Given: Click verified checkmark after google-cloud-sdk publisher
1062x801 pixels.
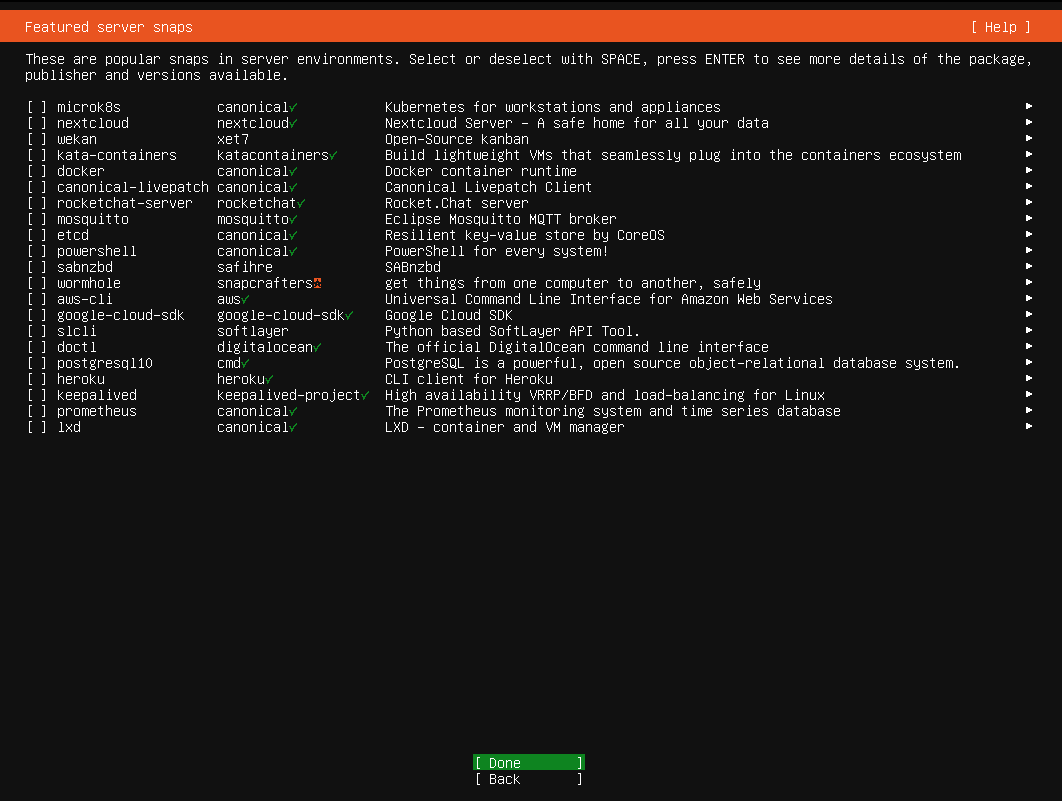Looking at the screenshot, I should 349,316.
